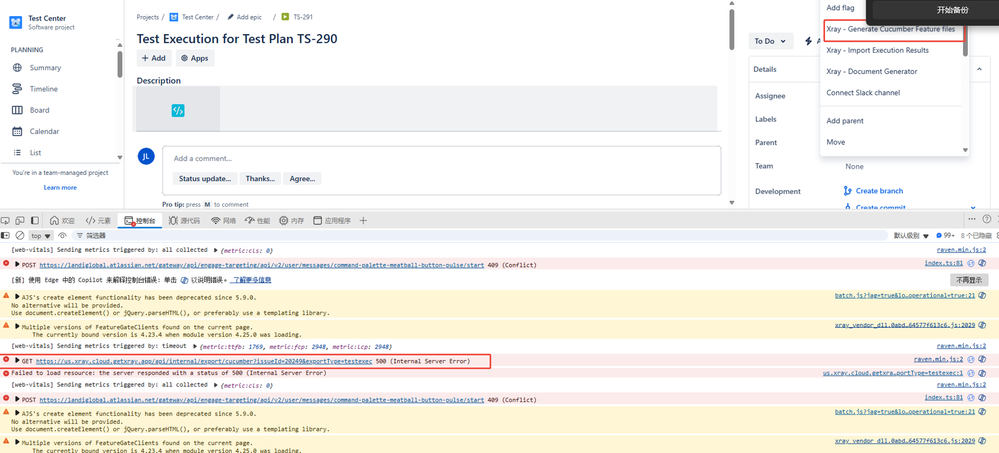Viewport: 999px width, 453px height.
Task: Toggle device emulation icon in DevTools
Action: 20,220
